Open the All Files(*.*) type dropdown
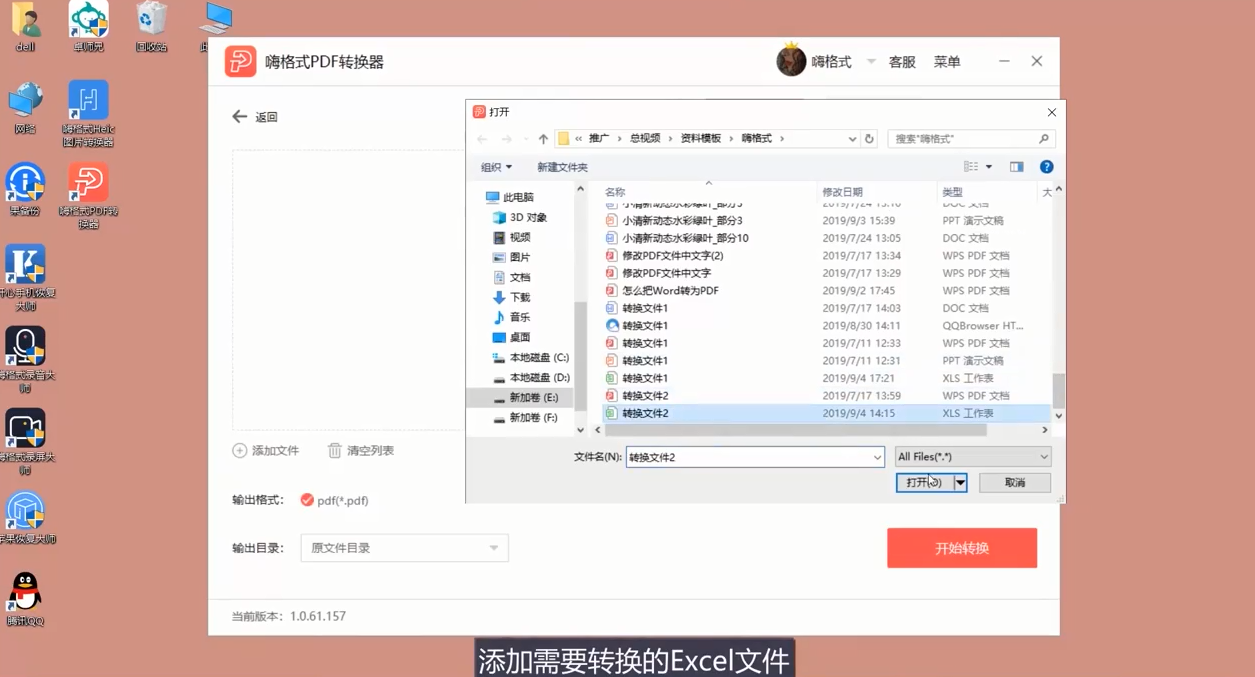The image size is (1255, 677). coord(972,457)
